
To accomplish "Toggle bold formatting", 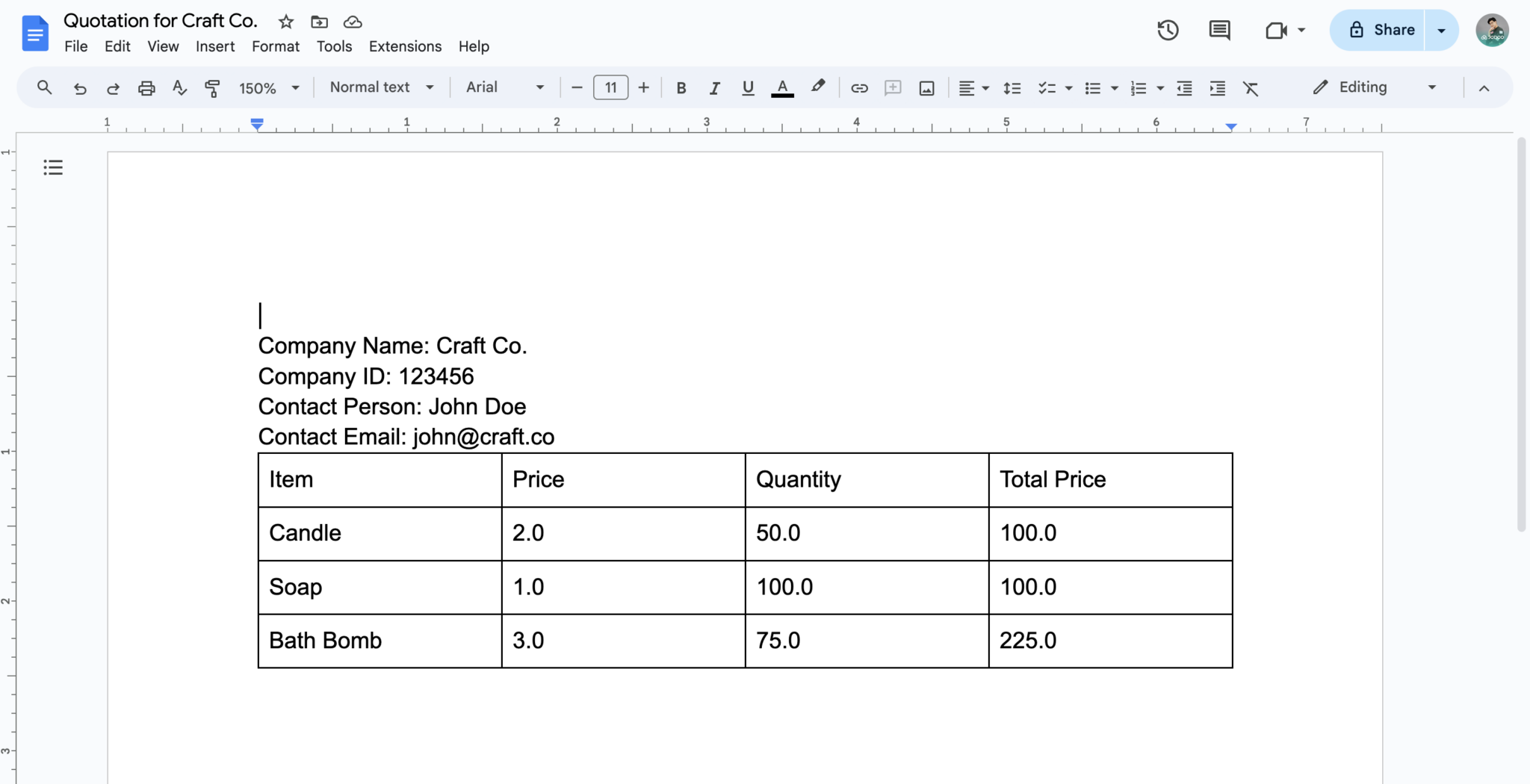I will coord(681,87).
